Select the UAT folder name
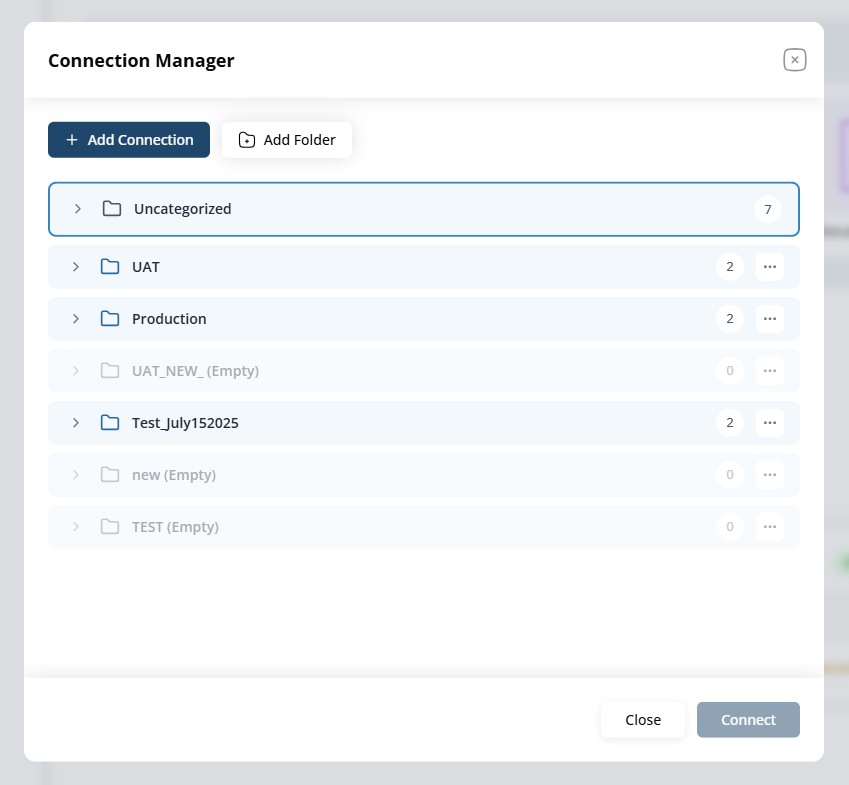The width and height of the screenshot is (849, 785). click(146, 267)
